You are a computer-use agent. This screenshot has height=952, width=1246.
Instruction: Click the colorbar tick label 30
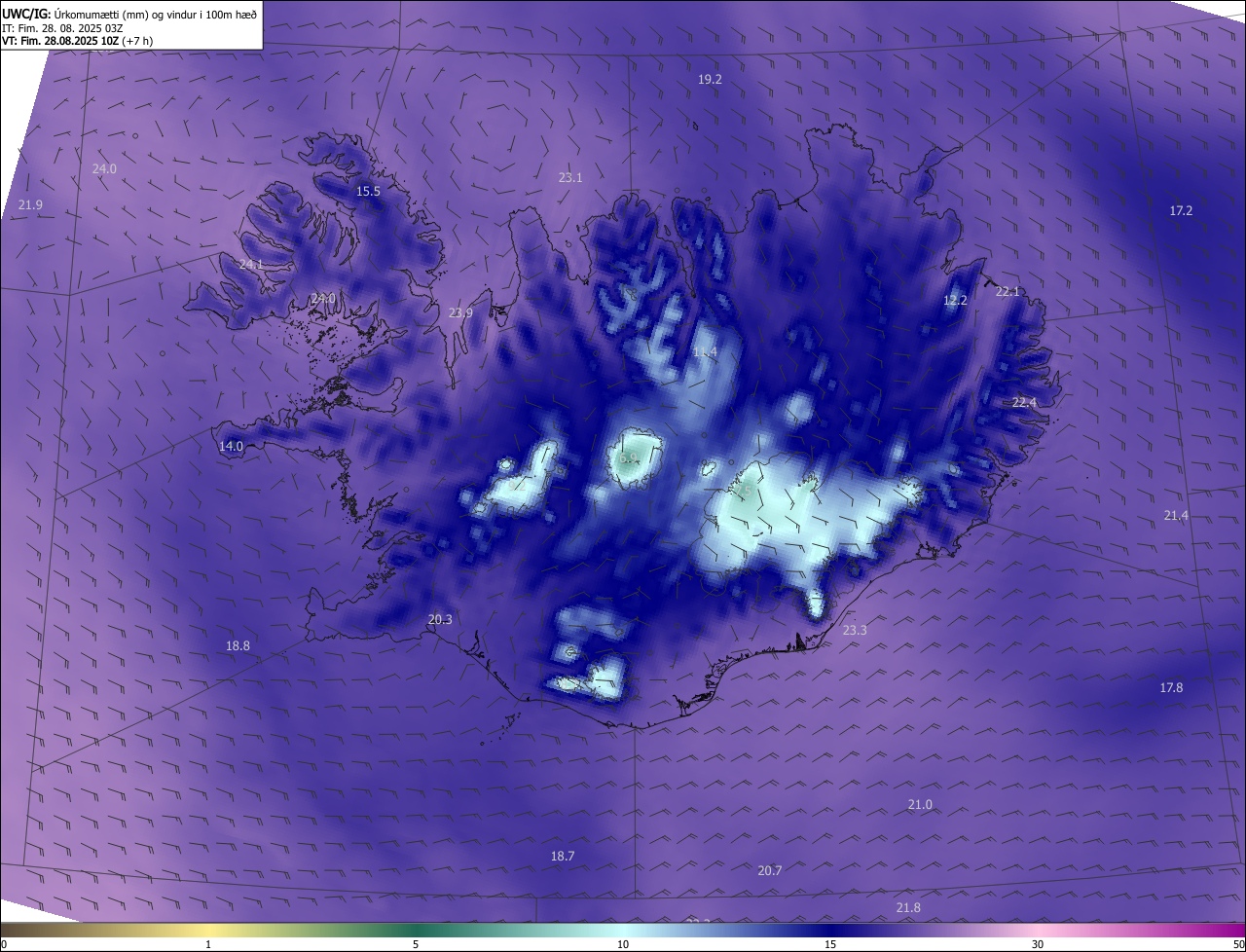click(1038, 944)
